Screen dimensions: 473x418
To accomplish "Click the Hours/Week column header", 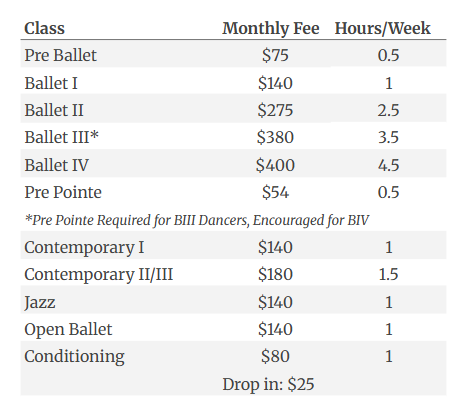I will pos(382,28).
